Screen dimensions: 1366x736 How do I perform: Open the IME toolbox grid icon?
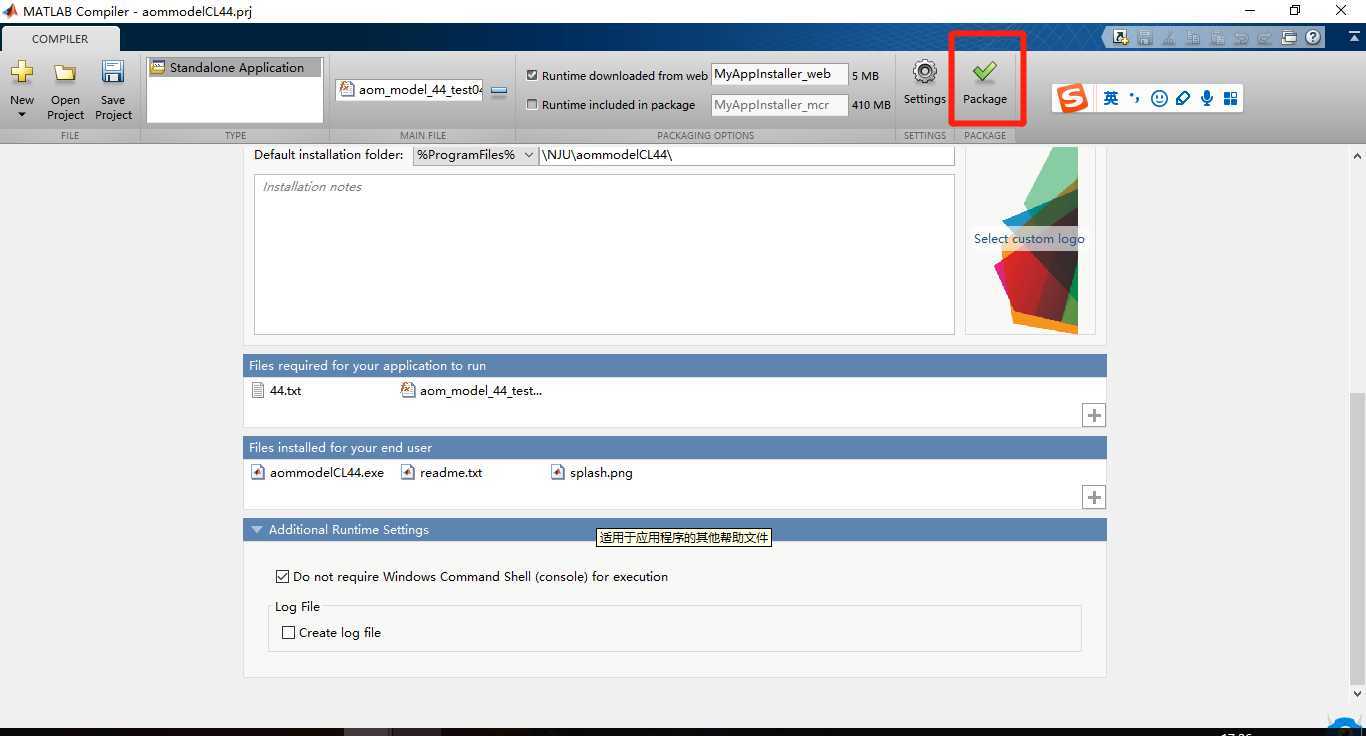(x=1231, y=98)
